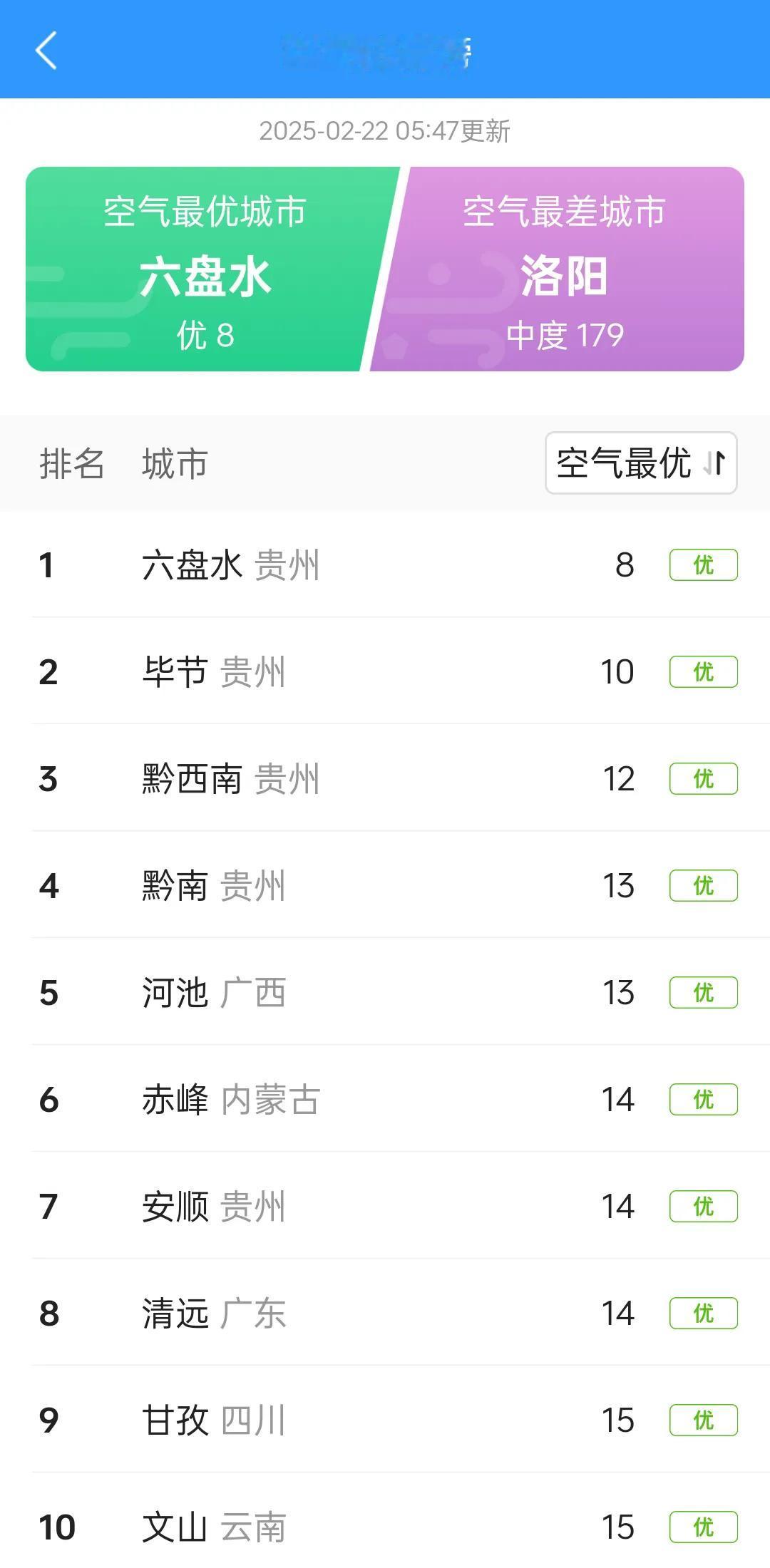Toggle the 空气最优 sort order button
The image size is (770, 1568).
pos(641,463)
